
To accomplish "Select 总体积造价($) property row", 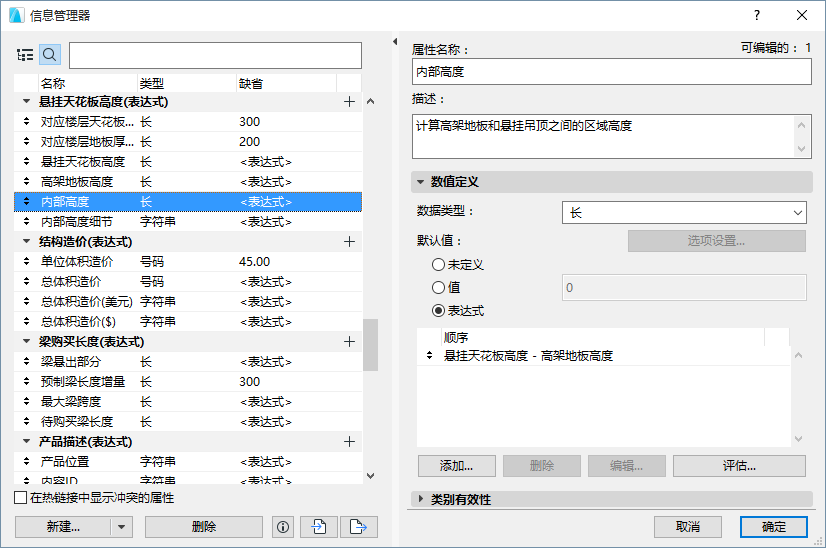I will point(188,322).
